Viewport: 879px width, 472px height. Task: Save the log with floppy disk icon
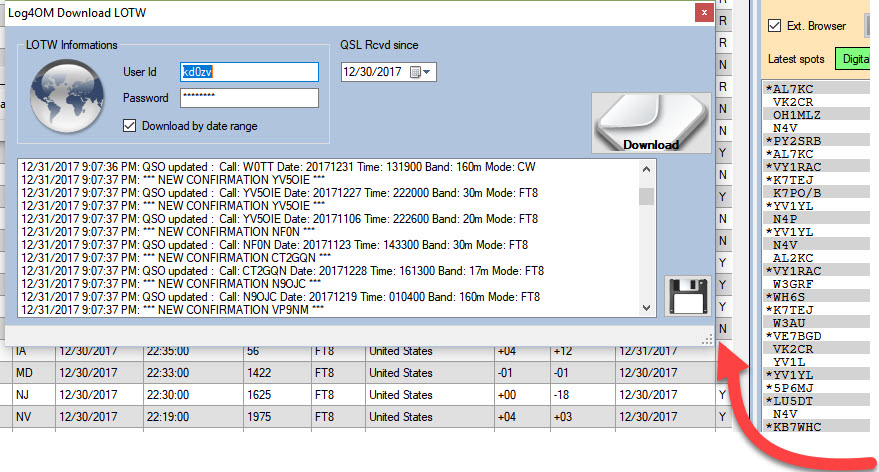coord(688,296)
